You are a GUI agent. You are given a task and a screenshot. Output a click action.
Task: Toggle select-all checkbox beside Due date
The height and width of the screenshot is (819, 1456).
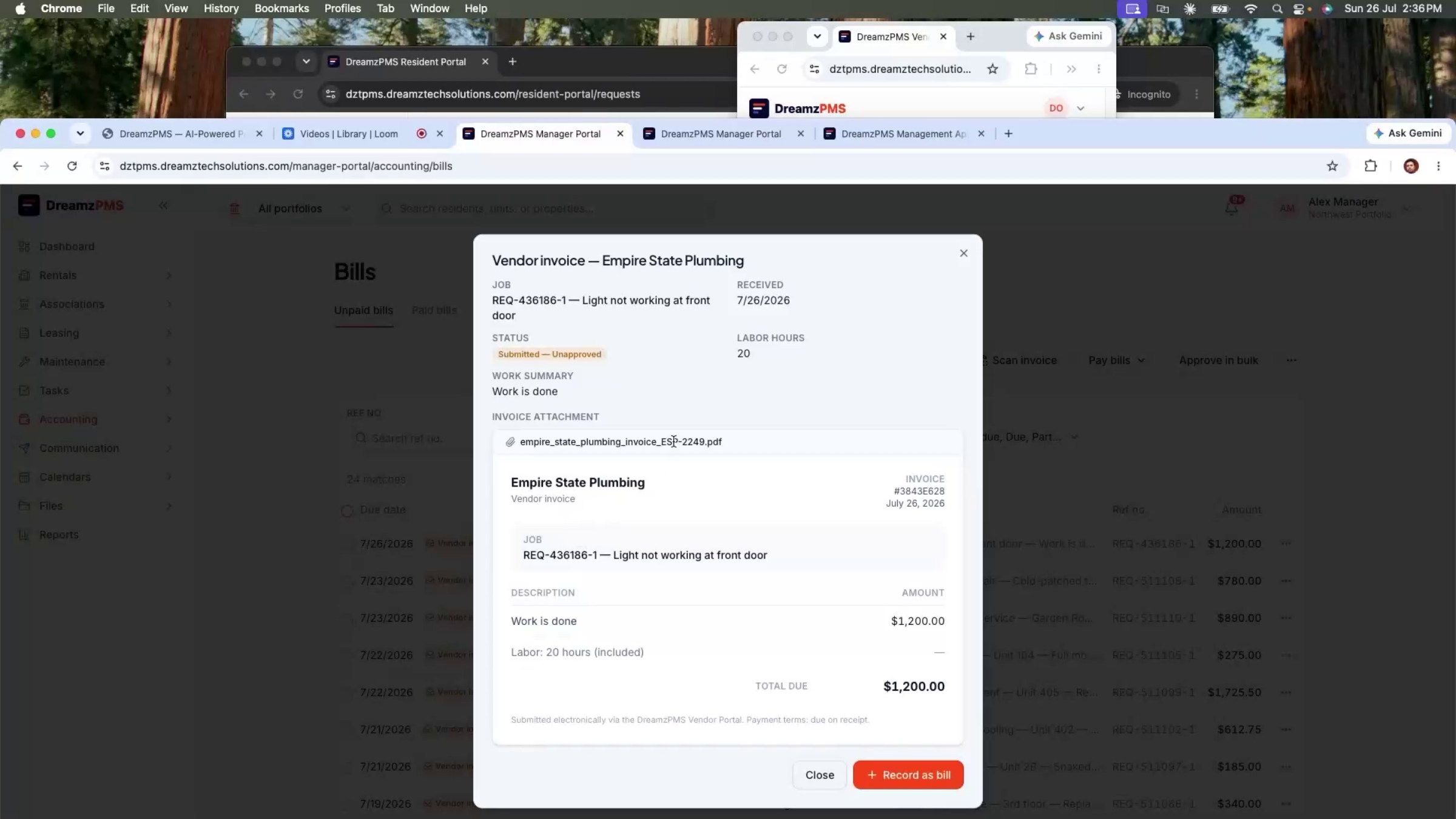click(347, 511)
